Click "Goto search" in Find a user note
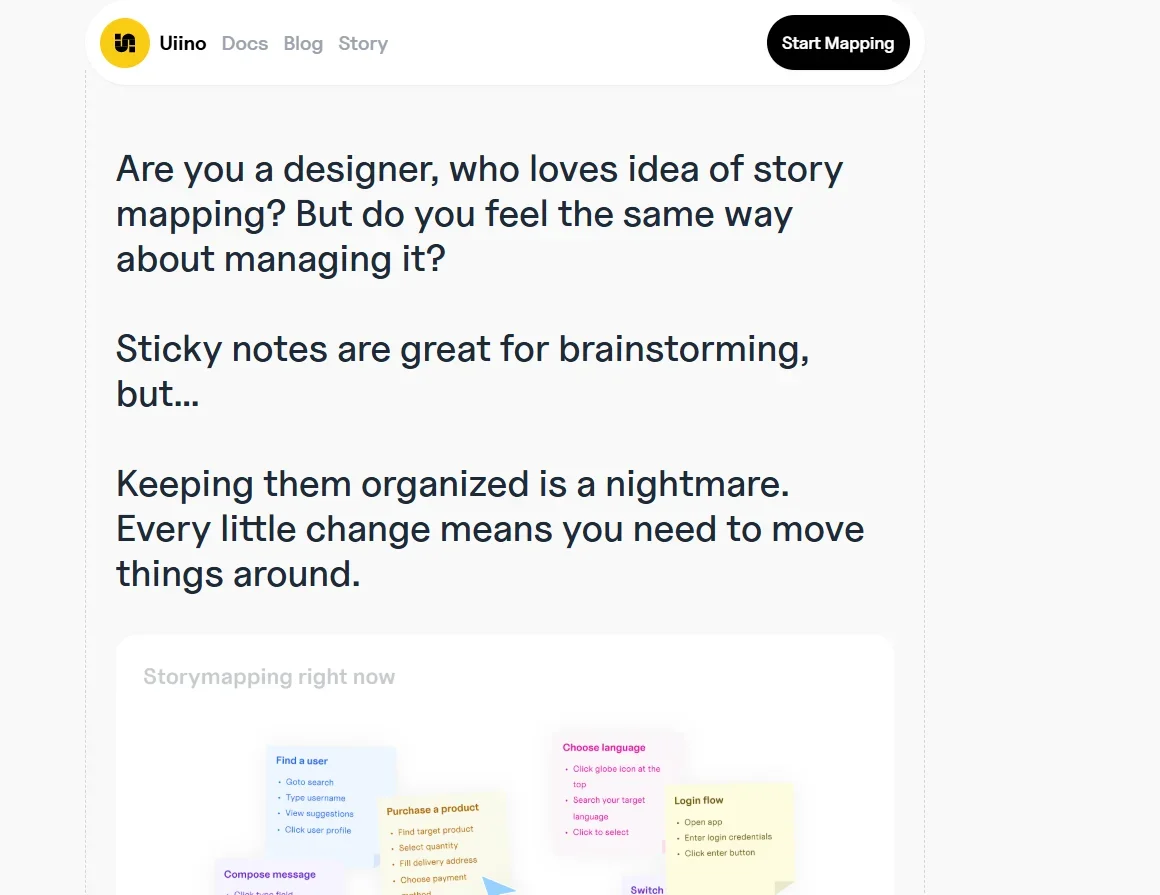 [310, 782]
